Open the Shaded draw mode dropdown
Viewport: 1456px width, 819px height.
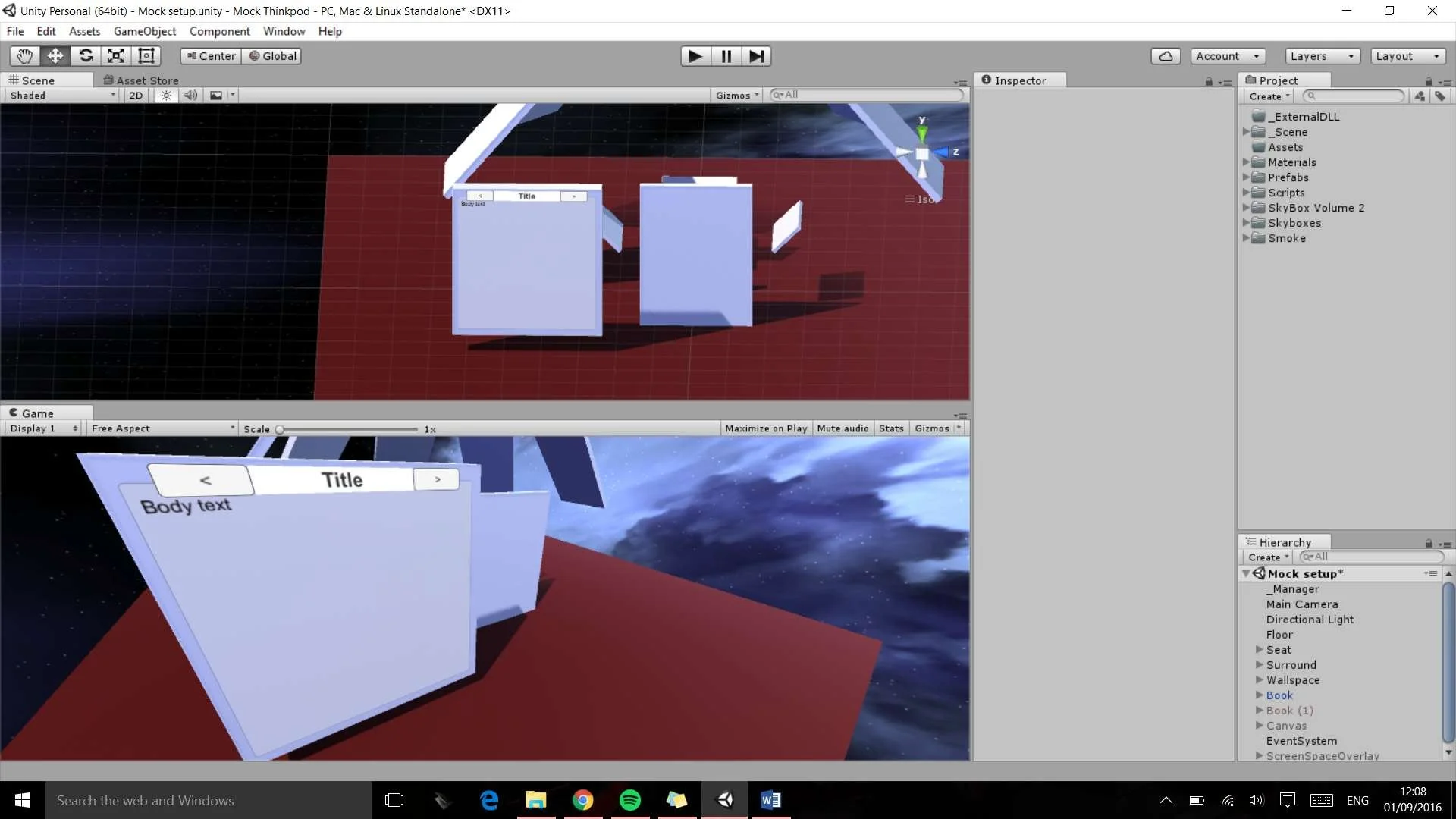[x=62, y=96]
